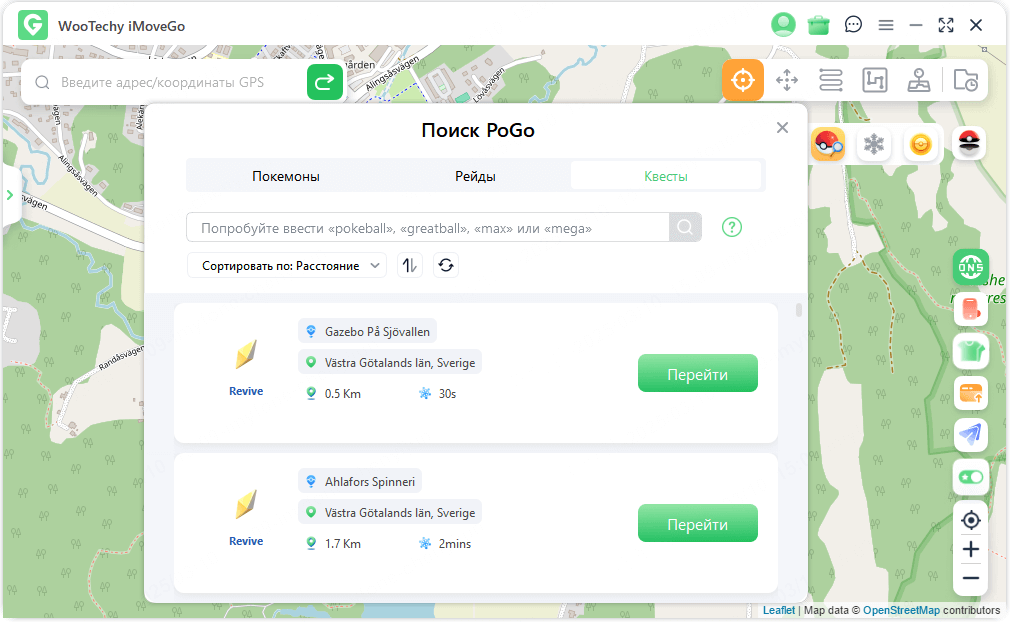
Task: Check cooldown with the snowflake icon
Action: (x=873, y=143)
